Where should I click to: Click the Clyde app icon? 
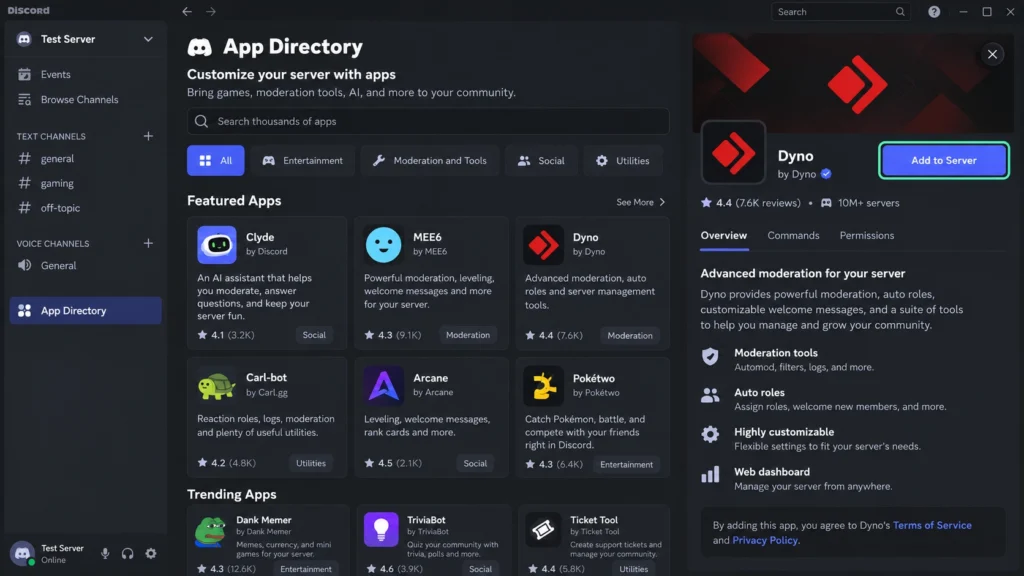pyautogui.click(x=217, y=245)
